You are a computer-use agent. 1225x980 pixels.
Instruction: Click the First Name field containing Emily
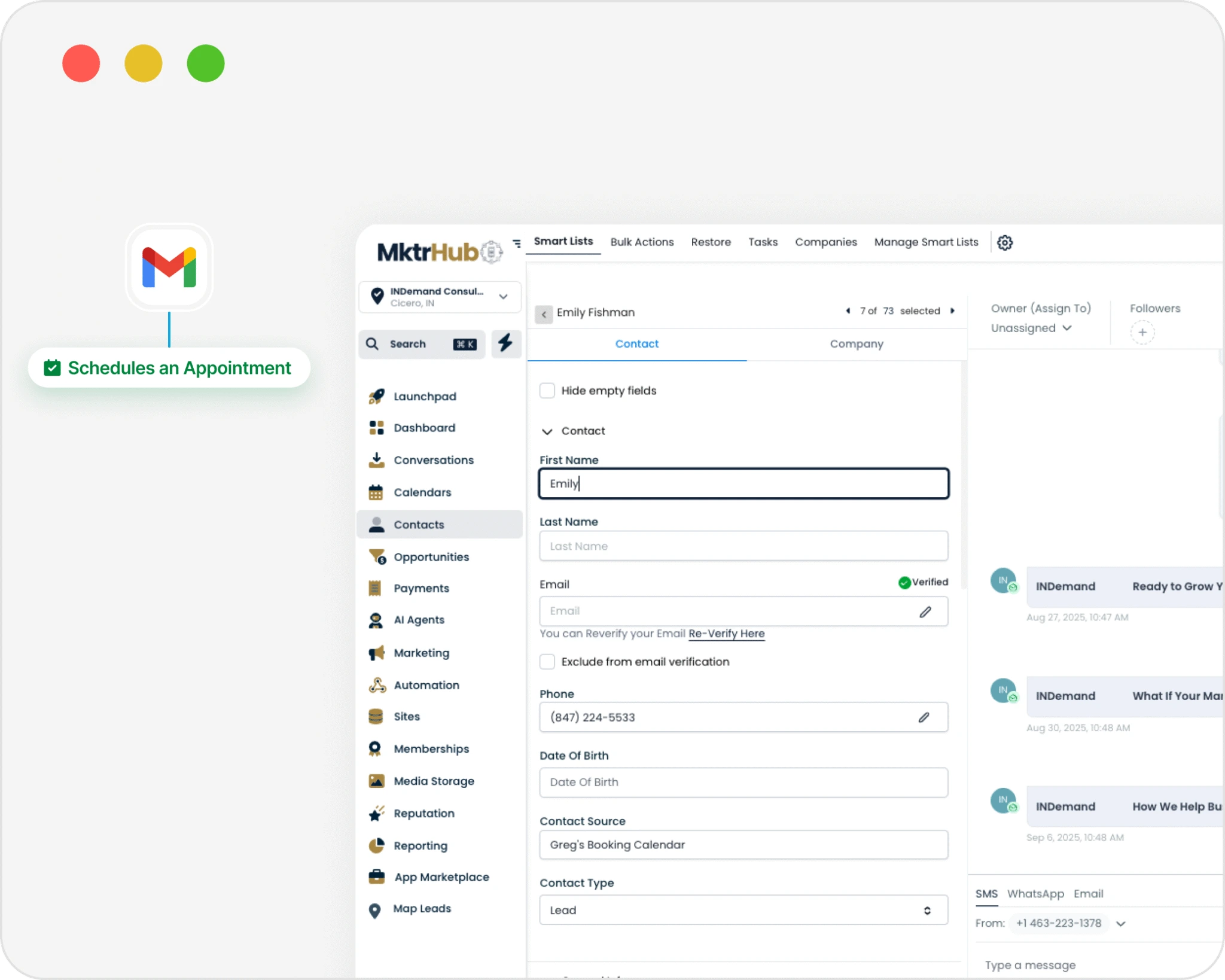[x=743, y=483]
